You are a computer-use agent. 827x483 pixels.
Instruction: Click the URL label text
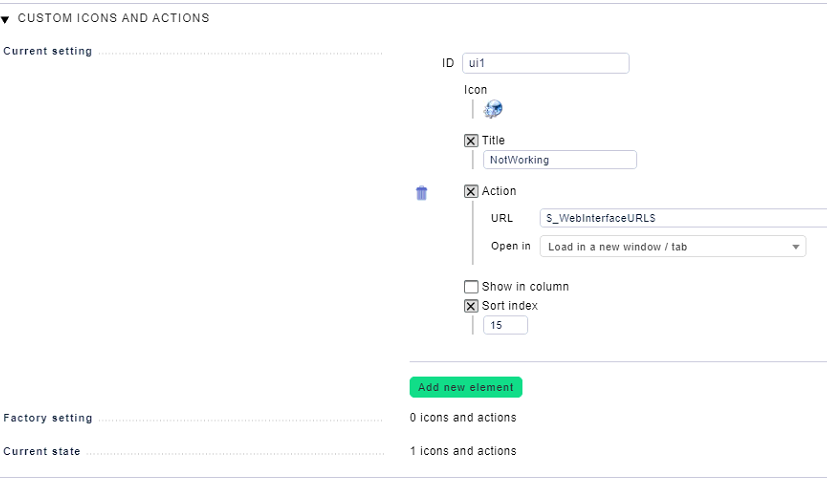pyautogui.click(x=502, y=218)
